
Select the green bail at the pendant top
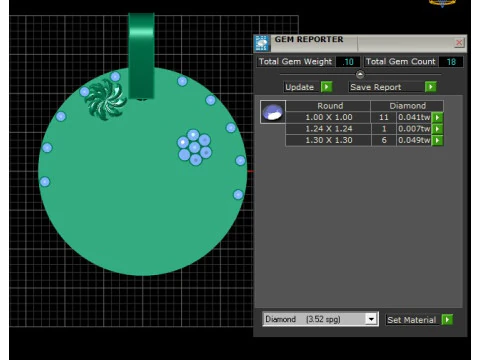point(141,56)
